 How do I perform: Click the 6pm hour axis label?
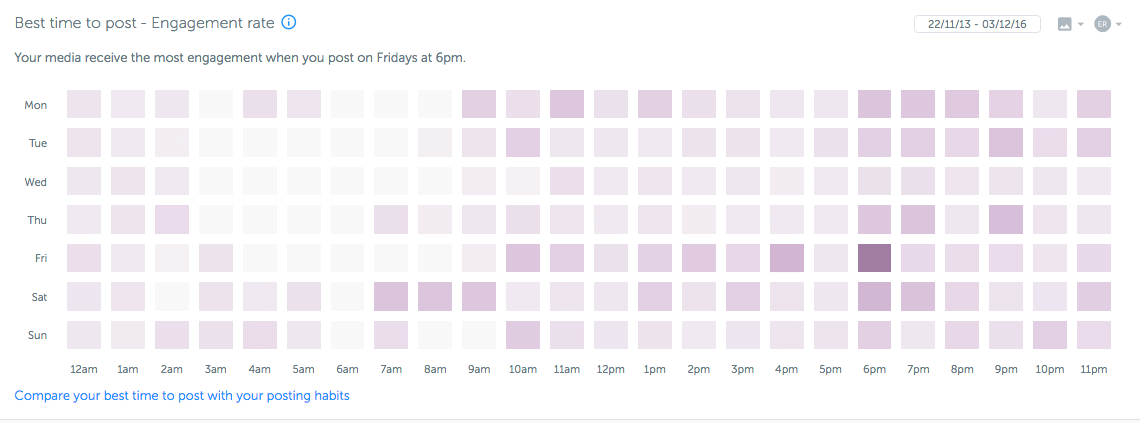874,370
